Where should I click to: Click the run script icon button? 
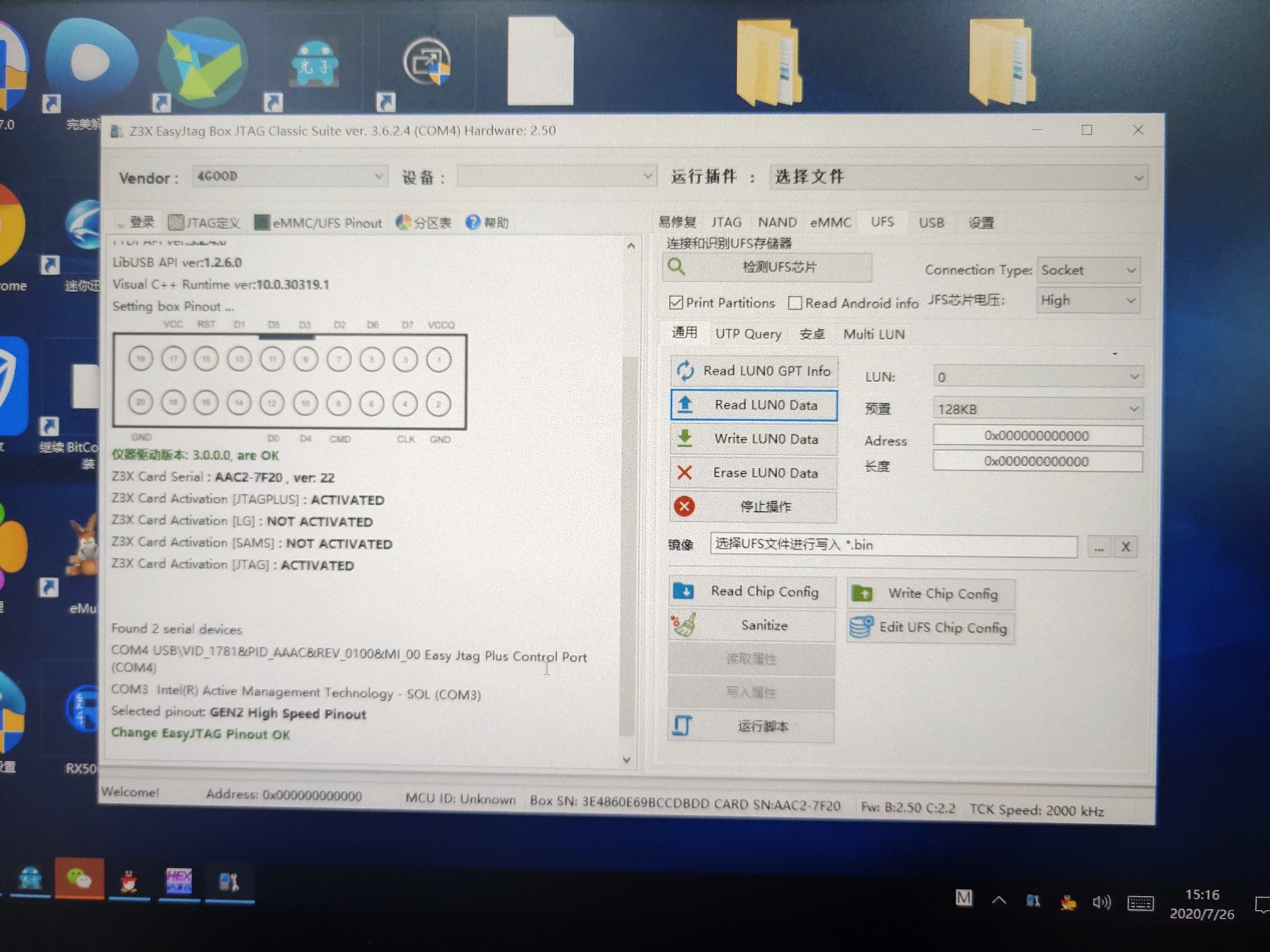click(x=683, y=726)
